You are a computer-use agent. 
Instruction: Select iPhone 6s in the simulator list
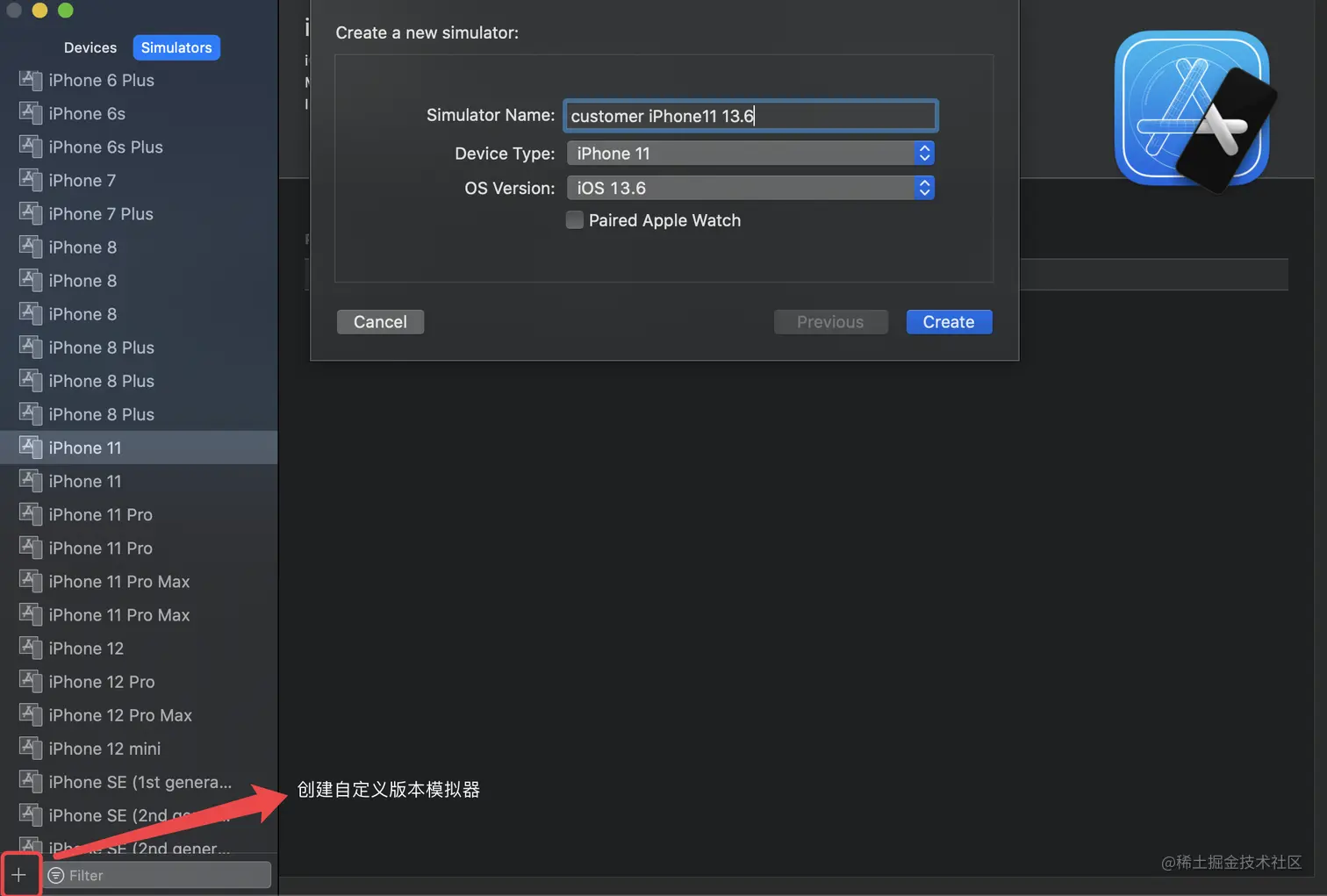pyautogui.click(x=139, y=113)
